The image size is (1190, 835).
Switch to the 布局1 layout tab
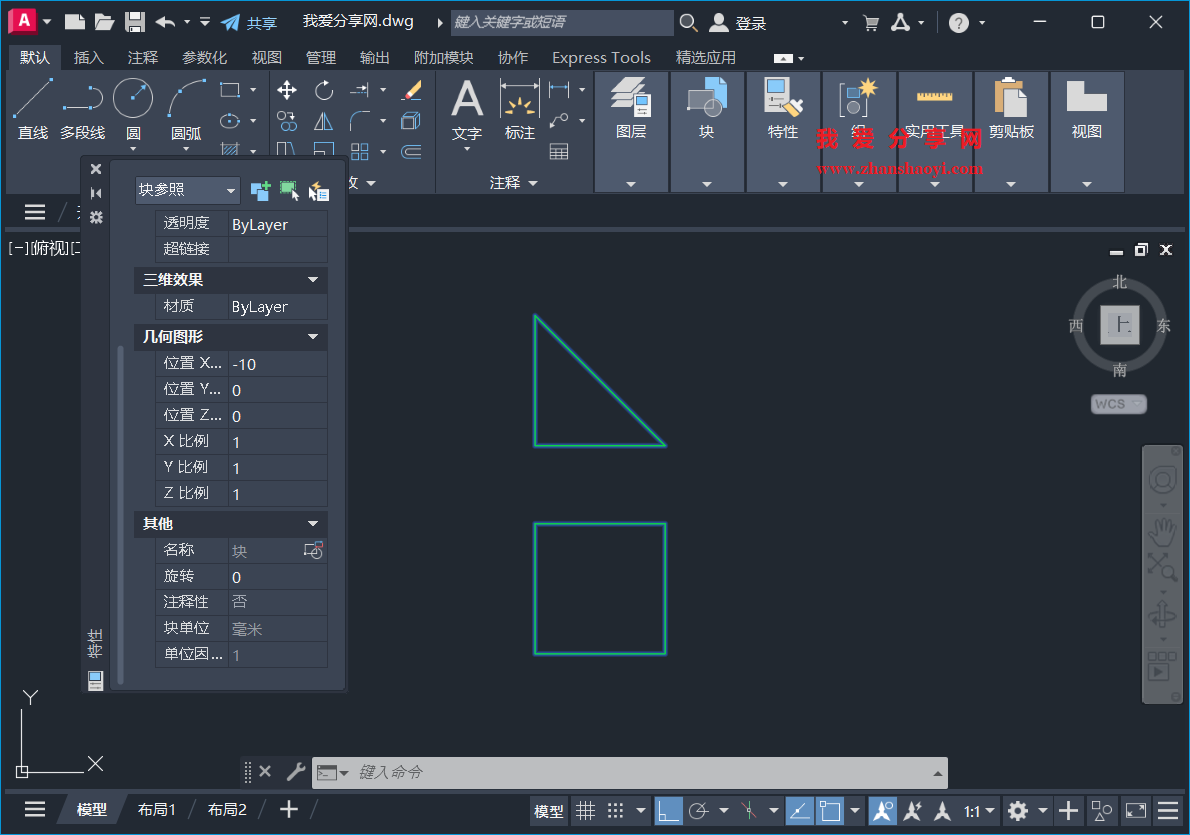tap(156, 810)
